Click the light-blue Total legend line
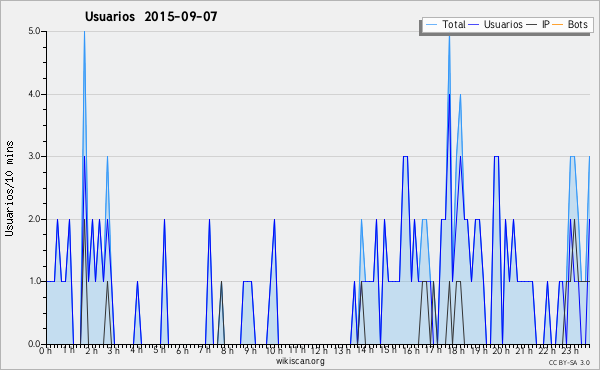This screenshot has height=370, width=600. (431, 24)
